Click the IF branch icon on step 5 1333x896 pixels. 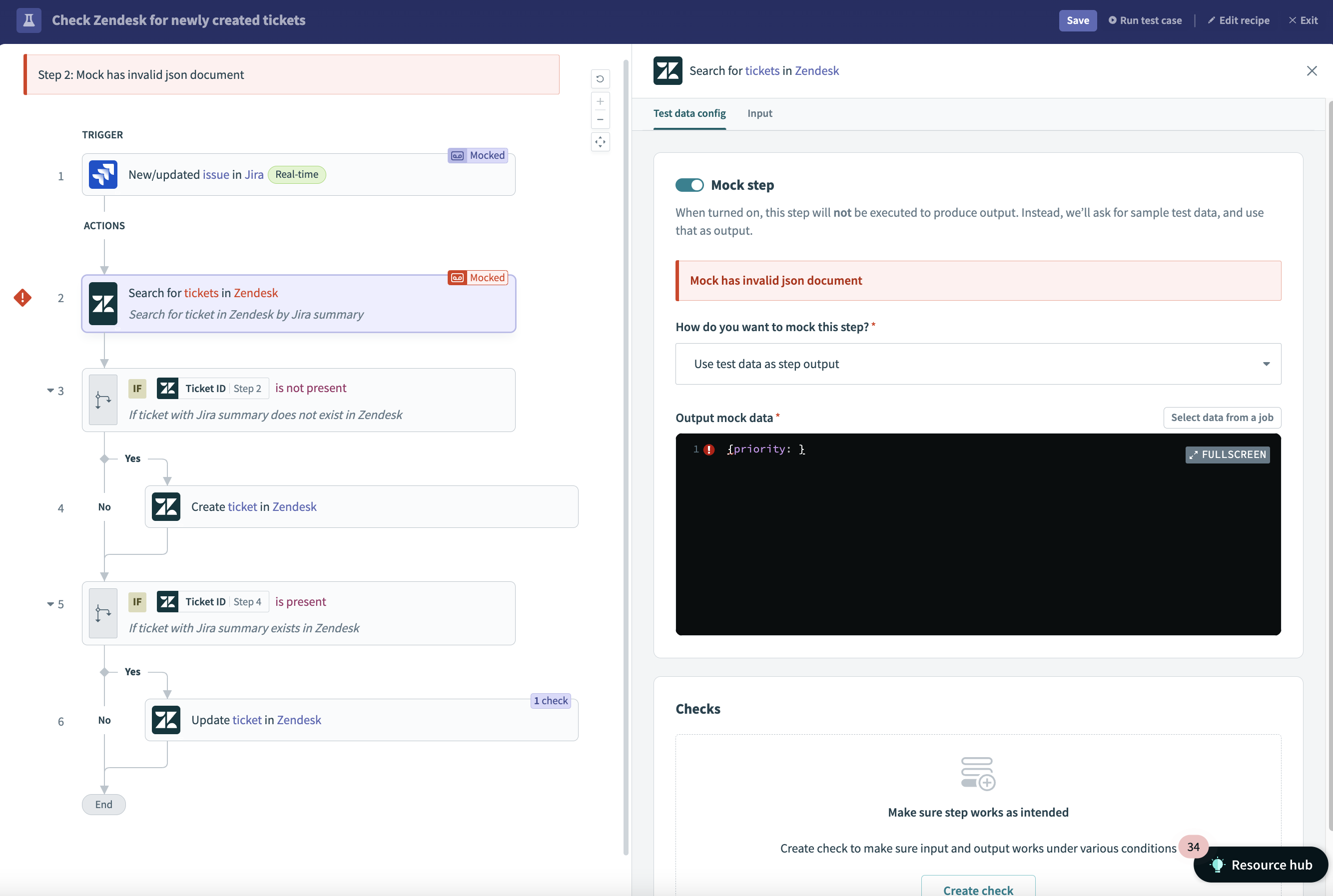click(x=103, y=613)
